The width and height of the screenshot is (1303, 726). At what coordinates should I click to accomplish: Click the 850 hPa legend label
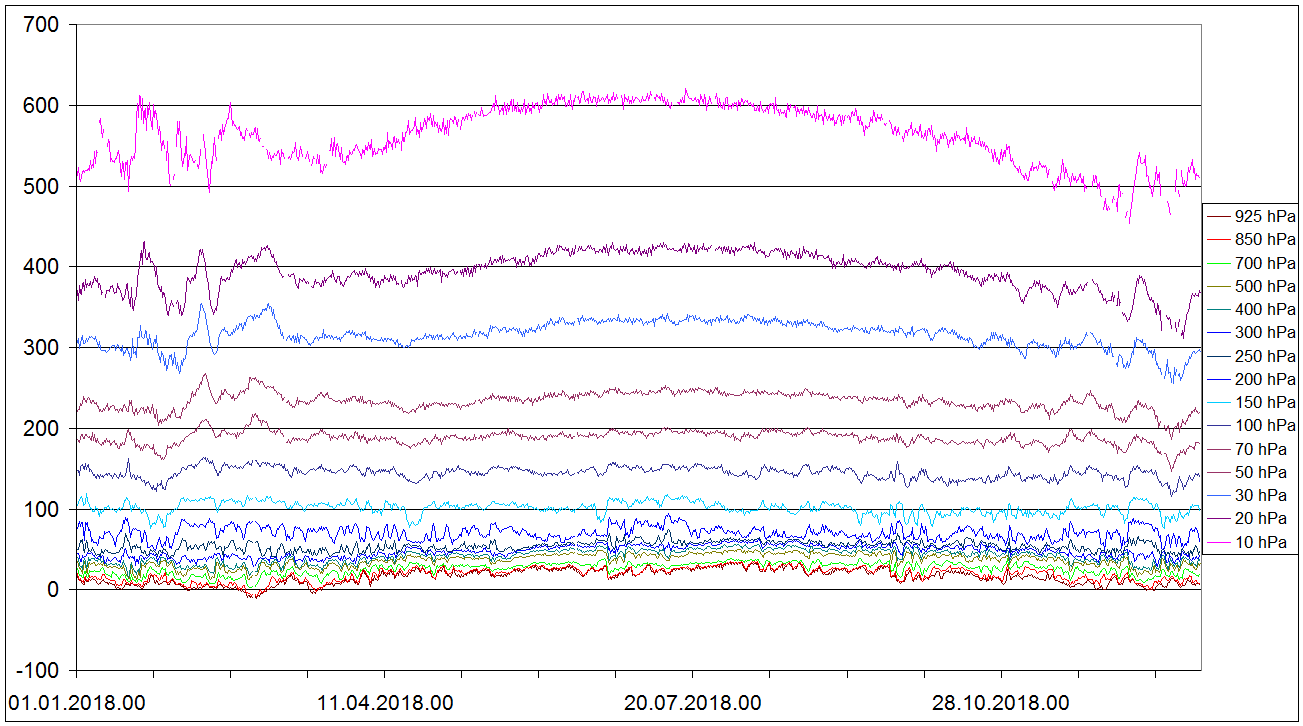(1265, 239)
